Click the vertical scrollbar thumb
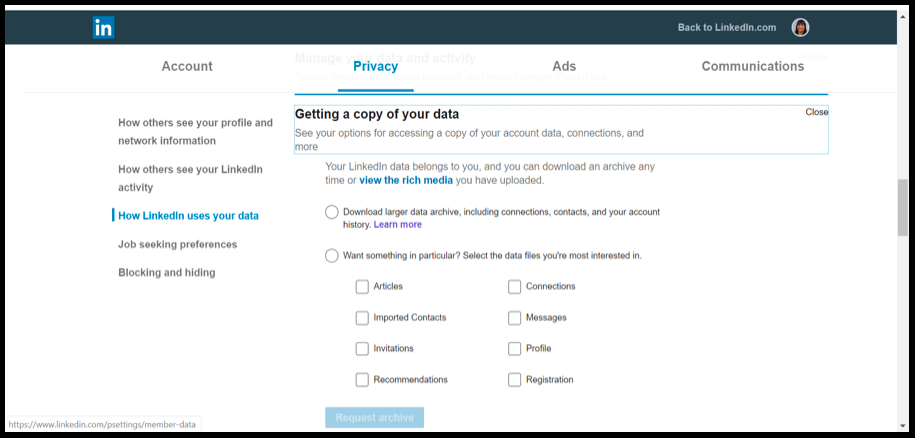This screenshot has height=439, width=916. point(903,208)
